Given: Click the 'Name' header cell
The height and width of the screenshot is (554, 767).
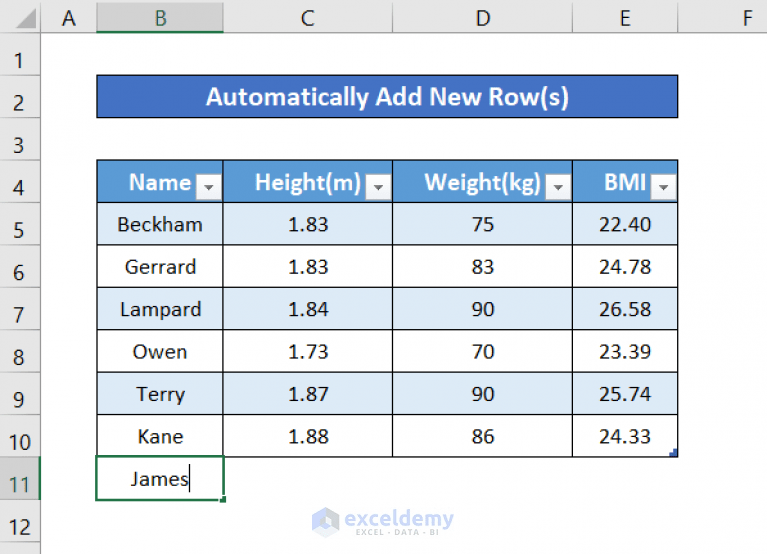Looking at the screenshot, I should pos(160,181).
